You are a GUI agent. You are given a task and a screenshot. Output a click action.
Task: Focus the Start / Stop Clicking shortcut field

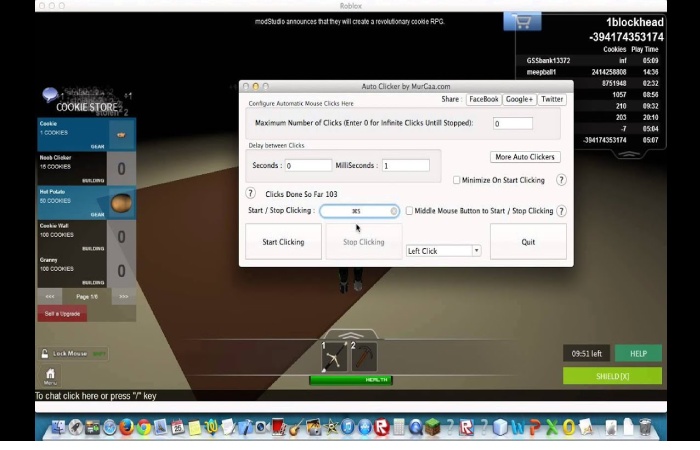tap(359, 211)
